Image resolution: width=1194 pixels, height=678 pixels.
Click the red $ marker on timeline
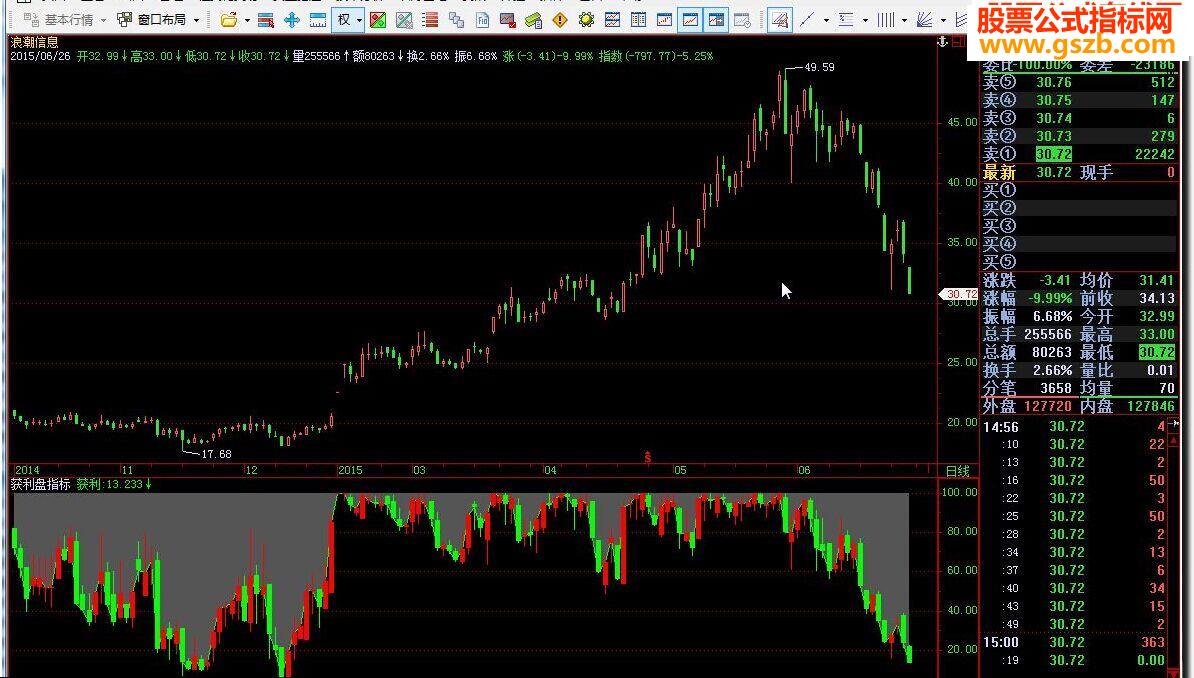(x=648, y=458)
